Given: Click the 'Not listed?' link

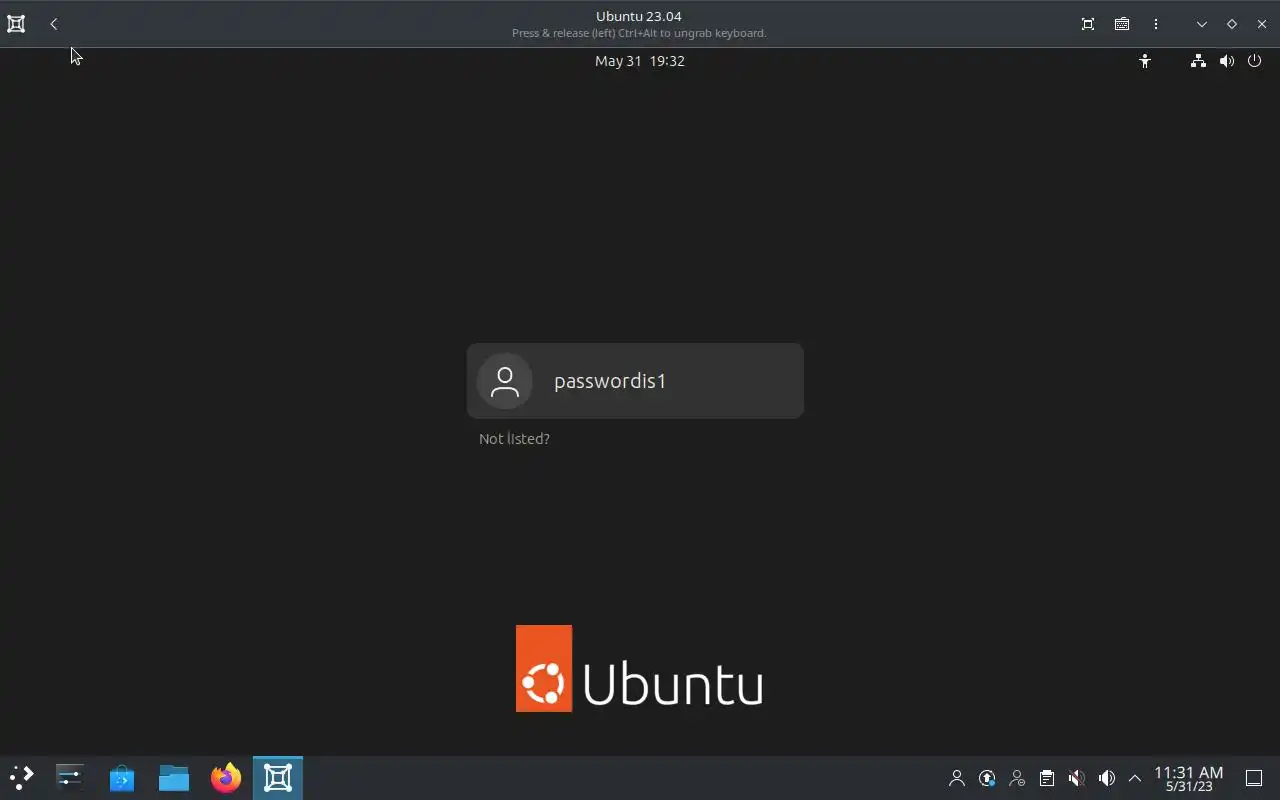Looking at the screenshot, I should pyautogui.click(x=514, y=439).
